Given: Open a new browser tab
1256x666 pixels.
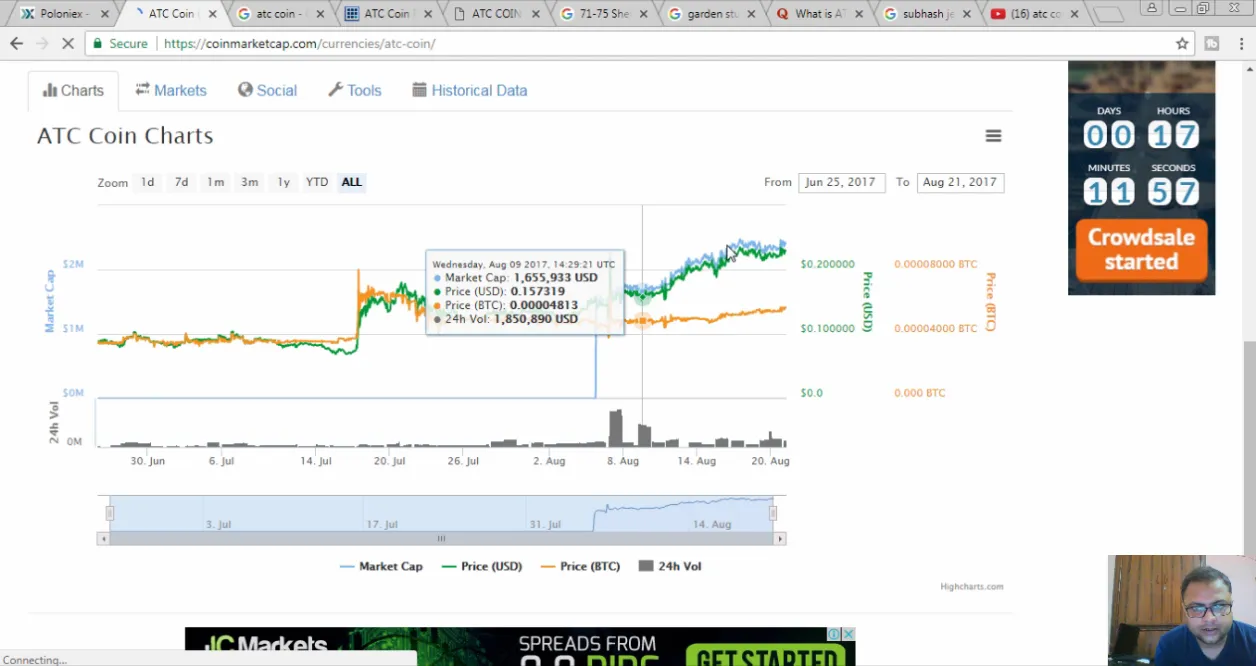Looking at the screenshot, I should 1108,15.
